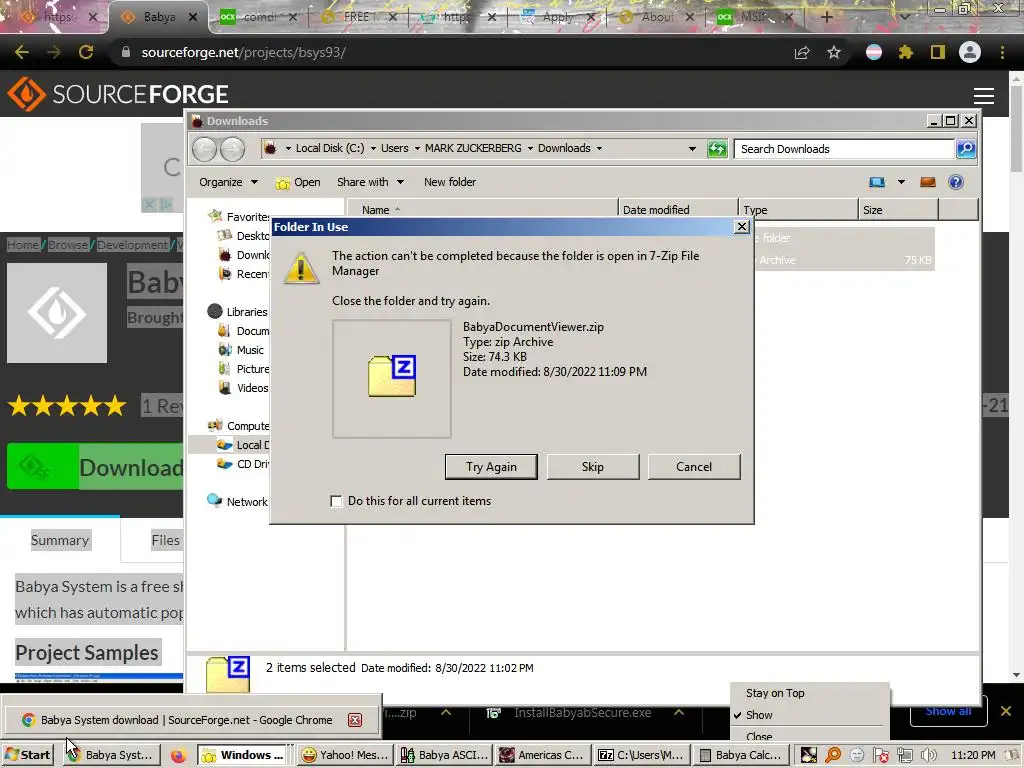The height and width of the screenshot is (768, 1024).
Task: Cancel the Folder In Use dialog
Action: pyautogui.click(x=694, y=467)
